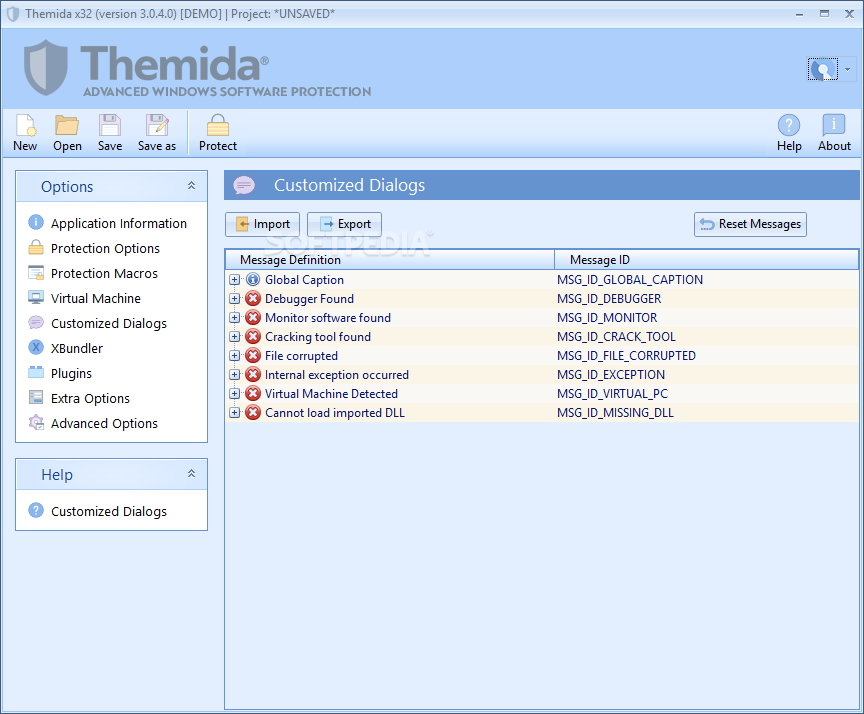Screen dimensions: 864x714
Task: Click the error icon beside File corrupted
Action: tap(253, 356)
